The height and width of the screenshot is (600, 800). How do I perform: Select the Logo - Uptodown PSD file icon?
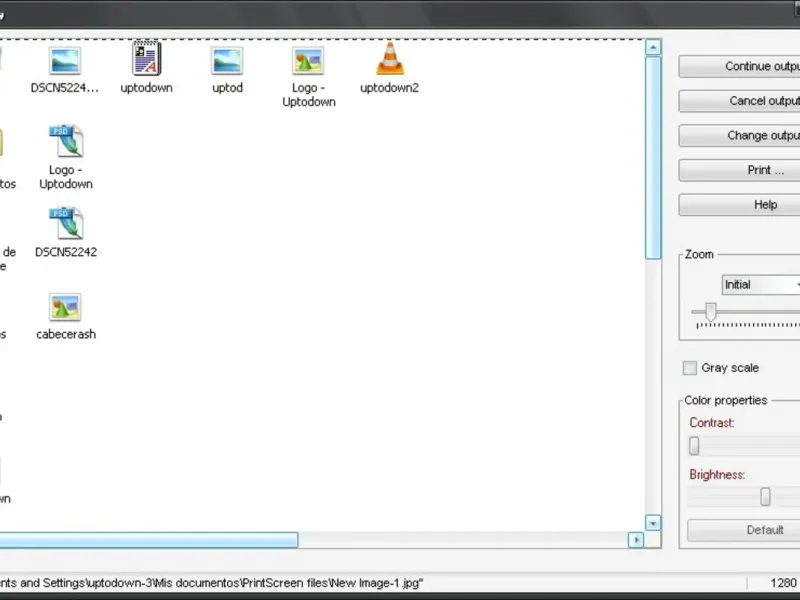66,141
